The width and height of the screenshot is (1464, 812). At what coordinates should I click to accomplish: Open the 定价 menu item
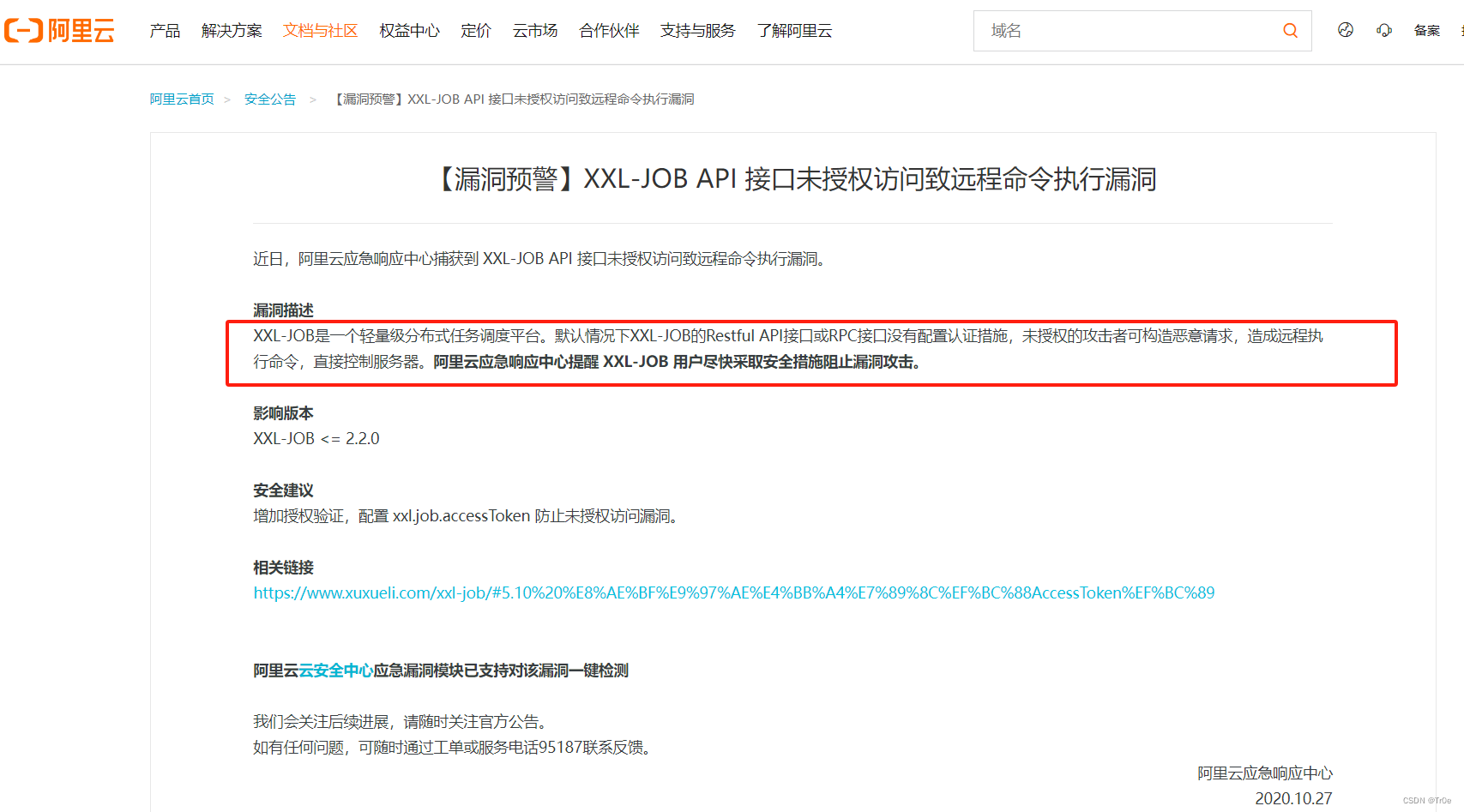tap(476, 31)
